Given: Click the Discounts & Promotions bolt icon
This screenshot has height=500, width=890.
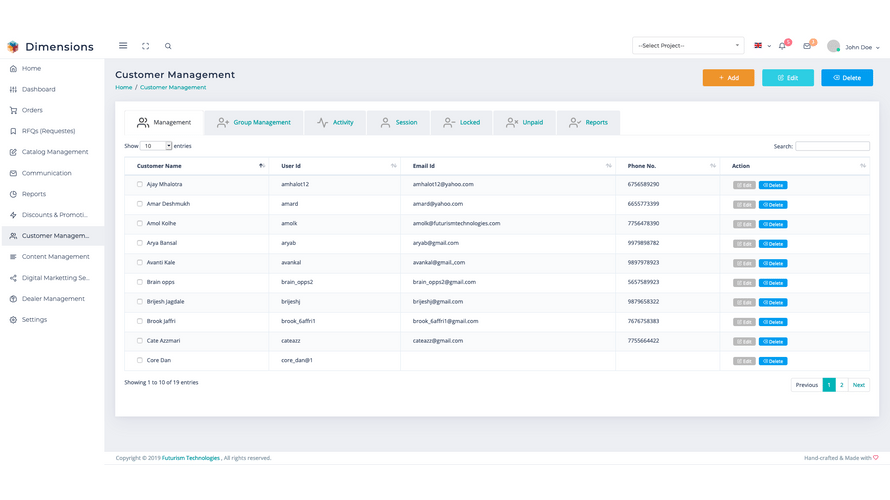Looking at the screenshot, I should click(x=13, y=215).
